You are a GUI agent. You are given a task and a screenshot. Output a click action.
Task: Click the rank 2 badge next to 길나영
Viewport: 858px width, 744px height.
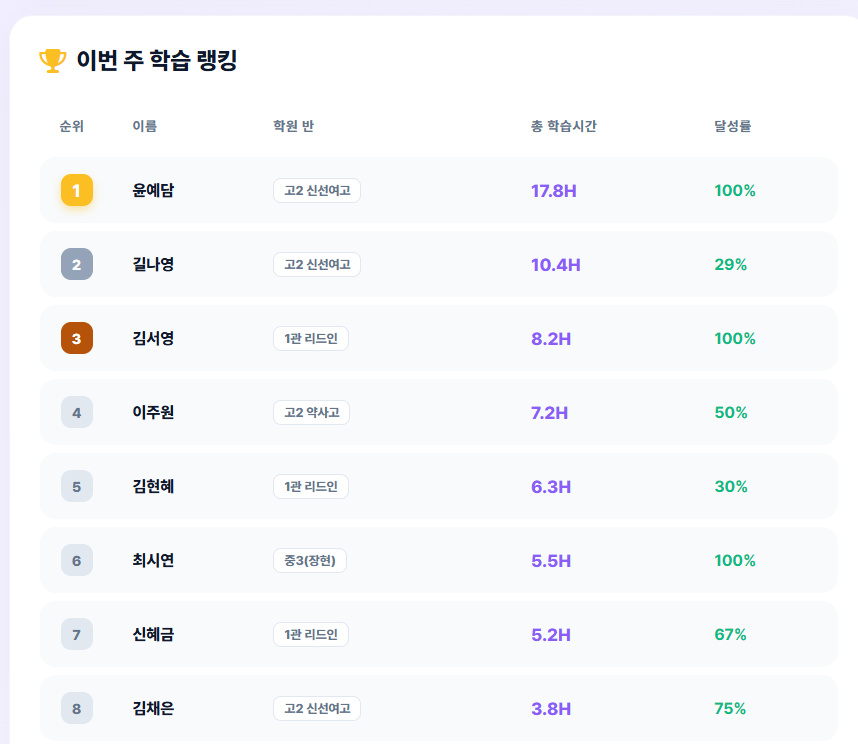pyautogui.click(x=76, y=264)
